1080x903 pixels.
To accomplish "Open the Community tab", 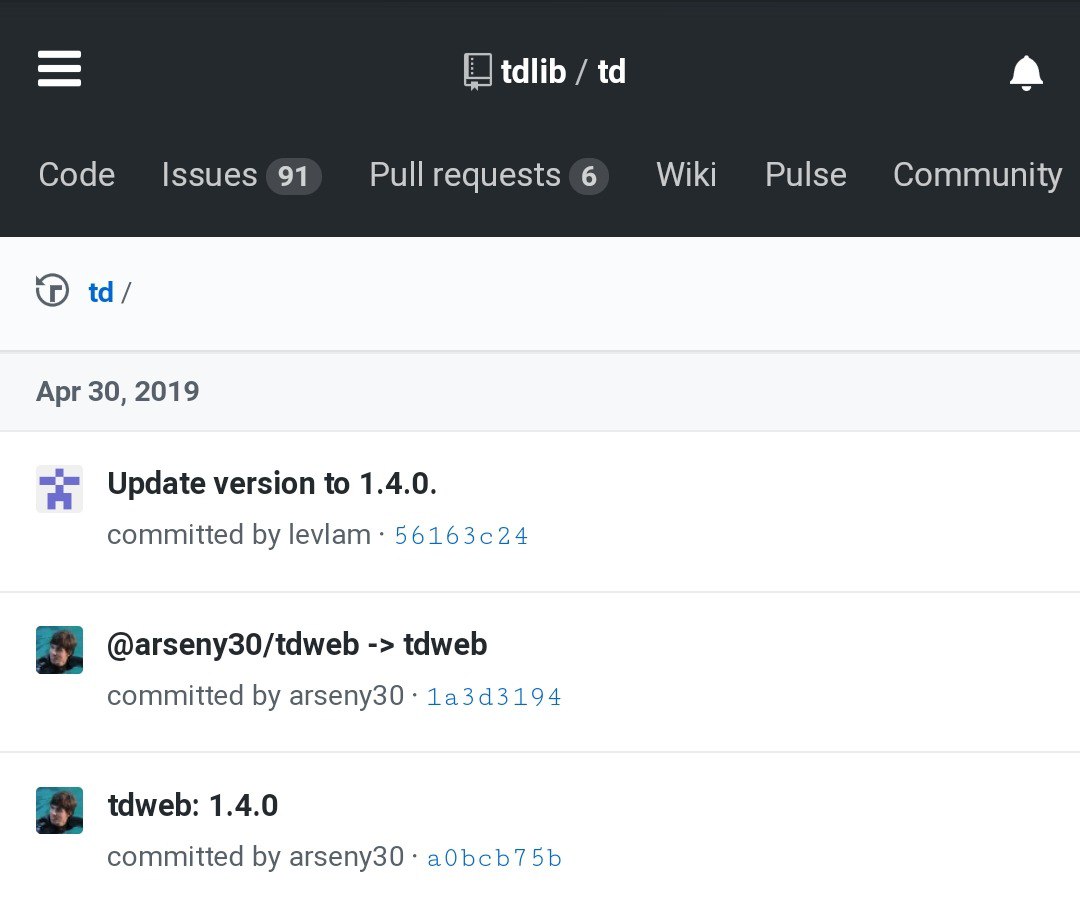I will point(977,175).
